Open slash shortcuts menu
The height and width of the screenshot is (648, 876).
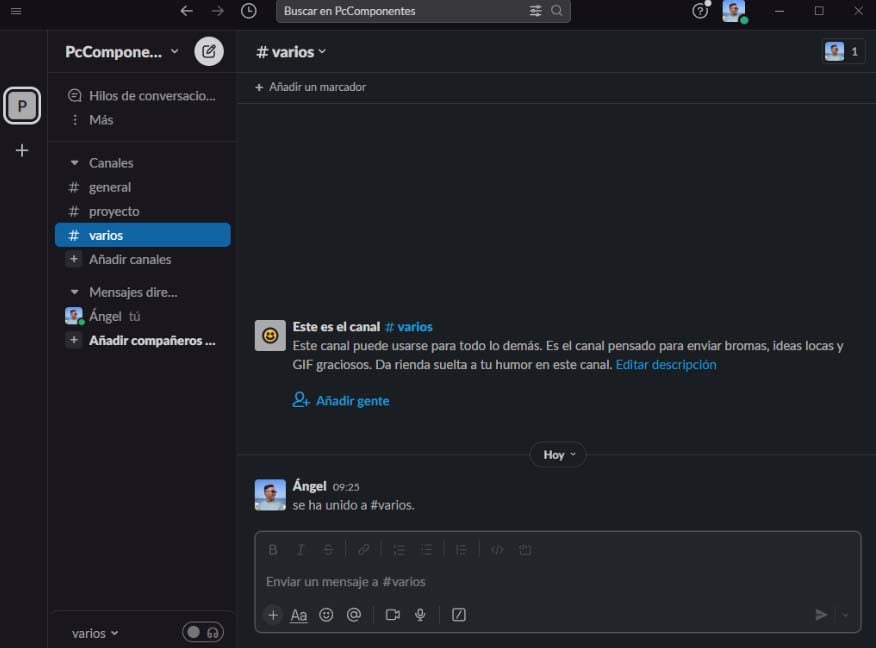459,615
